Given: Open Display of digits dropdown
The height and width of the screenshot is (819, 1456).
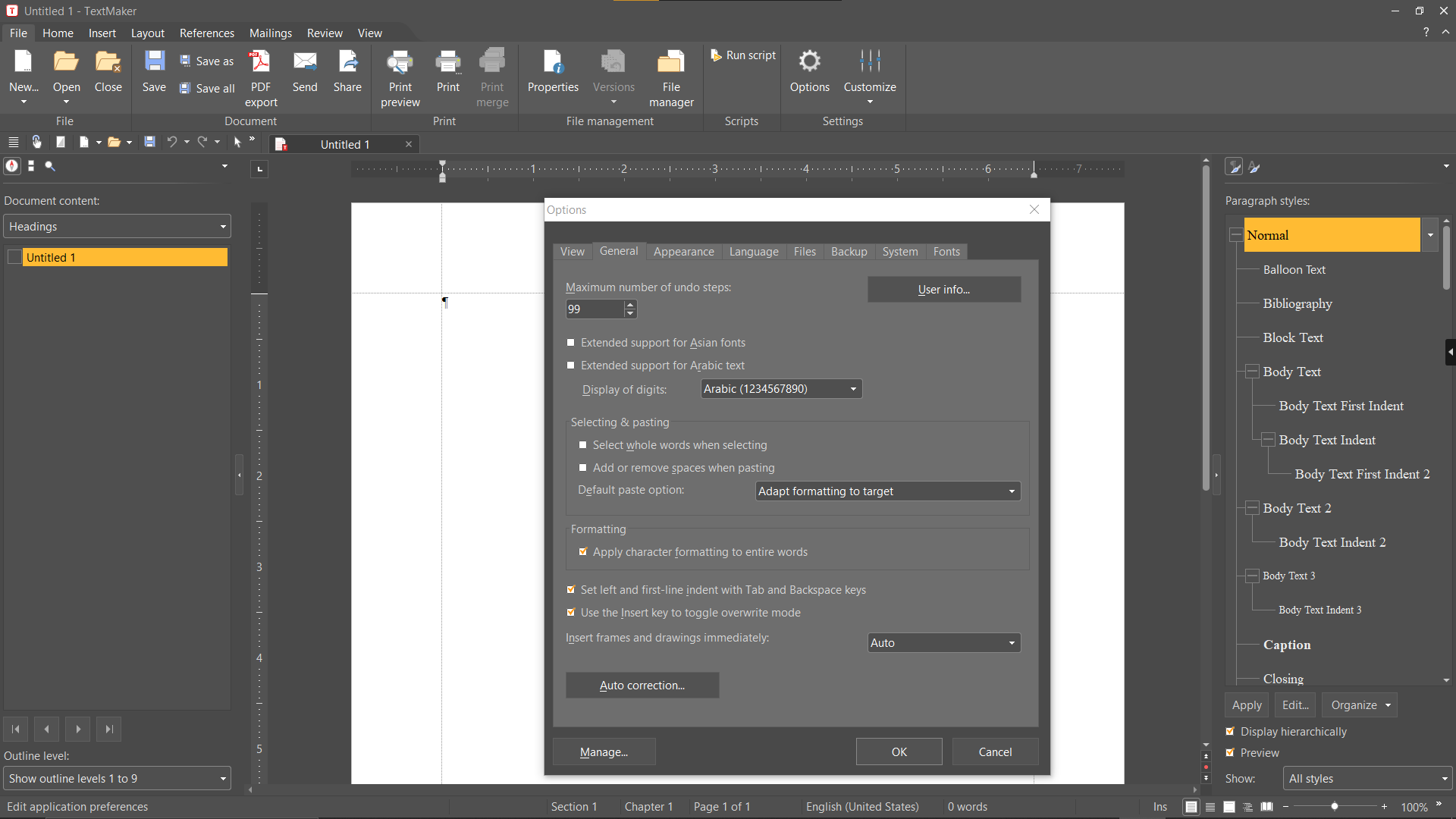Looking at the screenshot, I should click(x=781, y=389).
